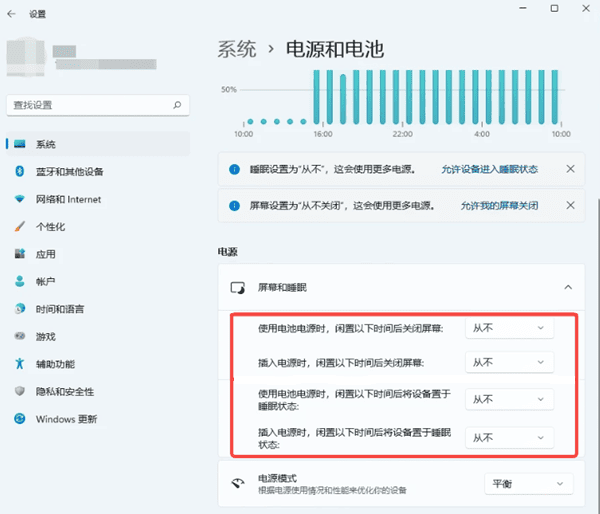
Task: Click the 电源和电池 page title
Action: tap(335, 49)
